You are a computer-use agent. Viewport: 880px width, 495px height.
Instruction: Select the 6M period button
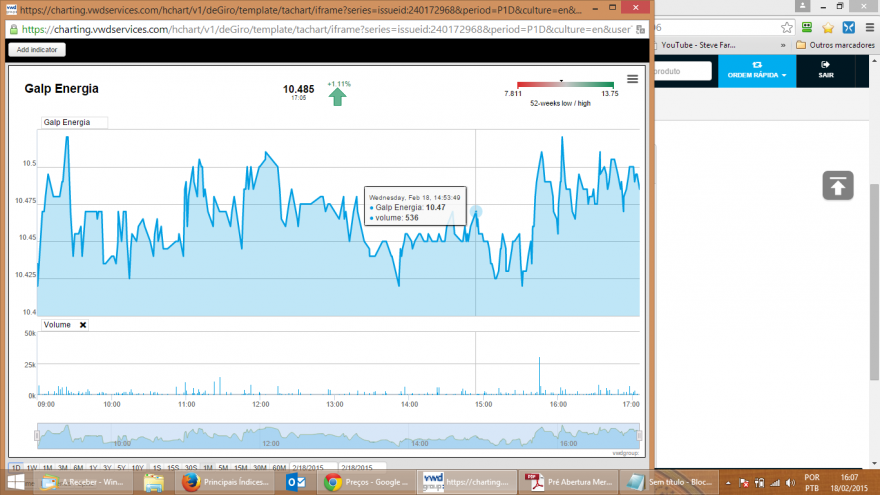(x=77, y=468)
